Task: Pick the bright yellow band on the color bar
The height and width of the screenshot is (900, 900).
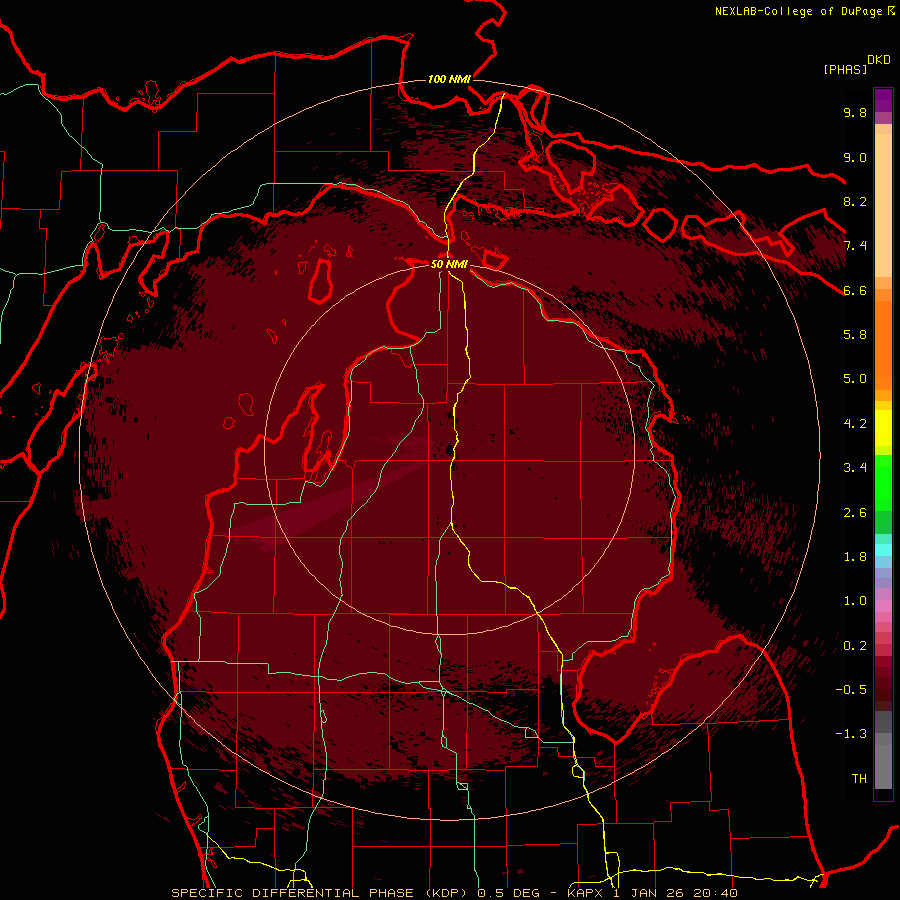Action: click(x=883, y=428)
